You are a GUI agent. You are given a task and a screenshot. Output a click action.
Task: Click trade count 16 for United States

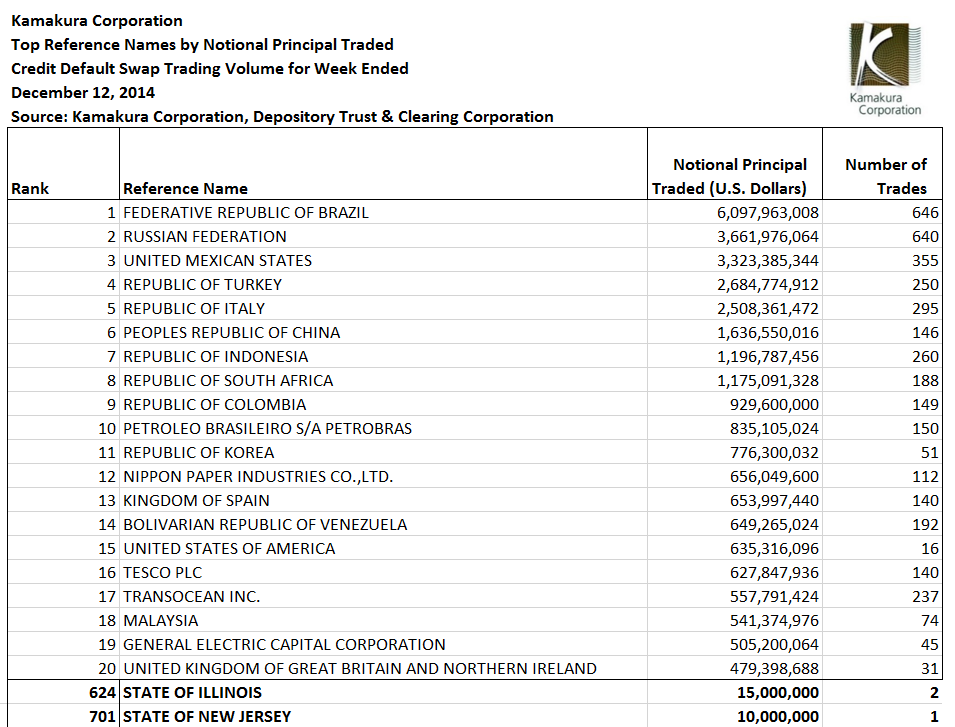coord(930,549)
